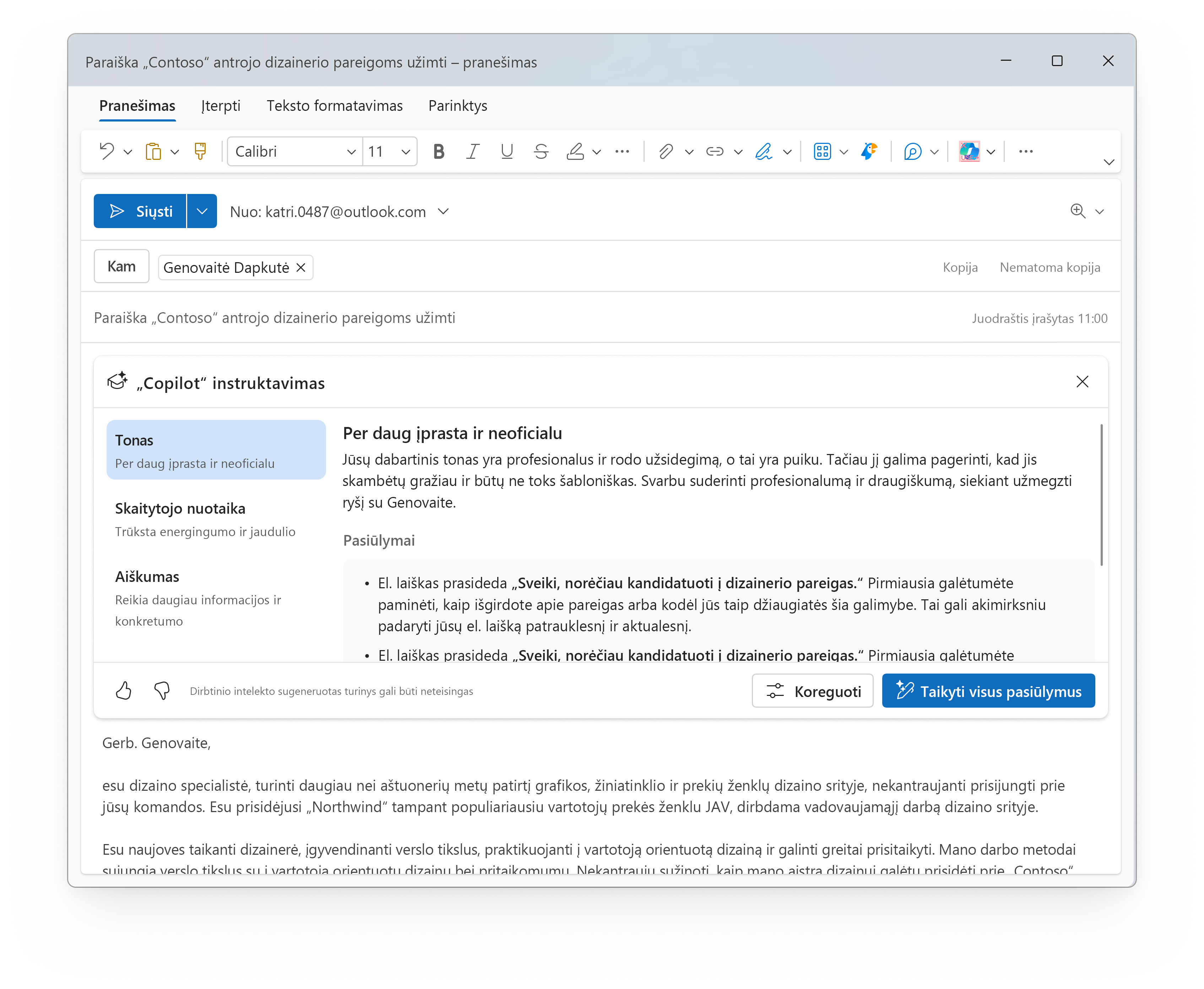The width and height of the screenshot is (1204, 989).
Task: Select the Tonas coaching category
Action: (x=216, y=450)
